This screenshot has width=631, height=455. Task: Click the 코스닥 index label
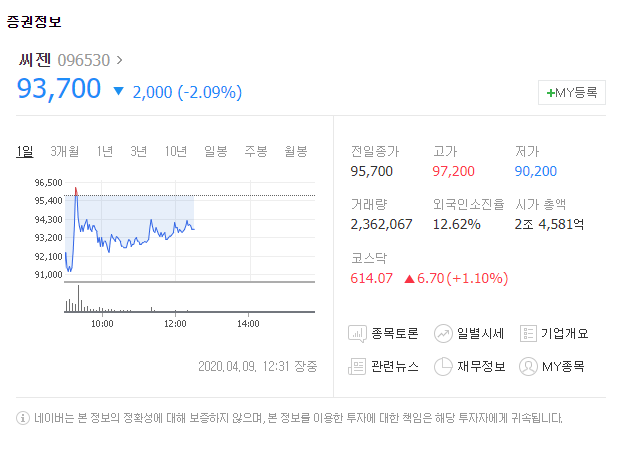369,258
